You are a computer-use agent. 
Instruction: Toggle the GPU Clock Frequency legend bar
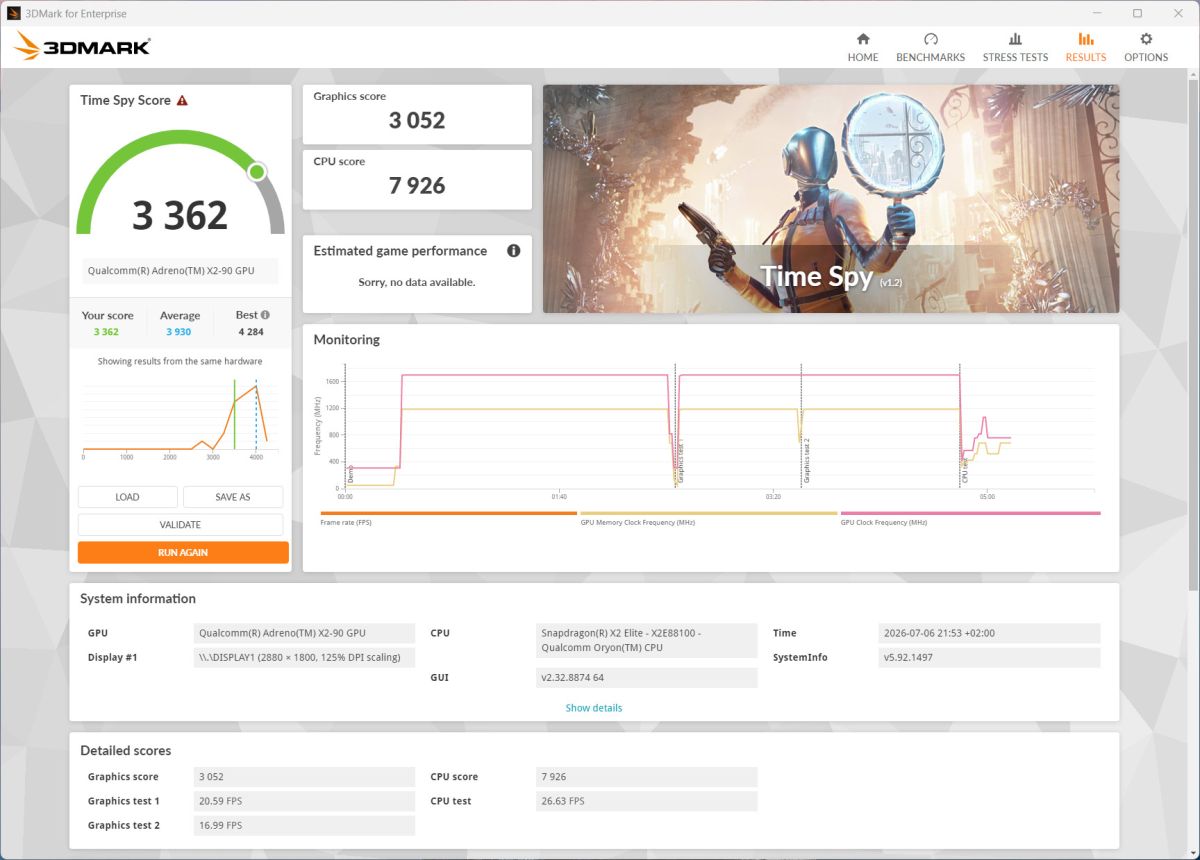(970, 514)
